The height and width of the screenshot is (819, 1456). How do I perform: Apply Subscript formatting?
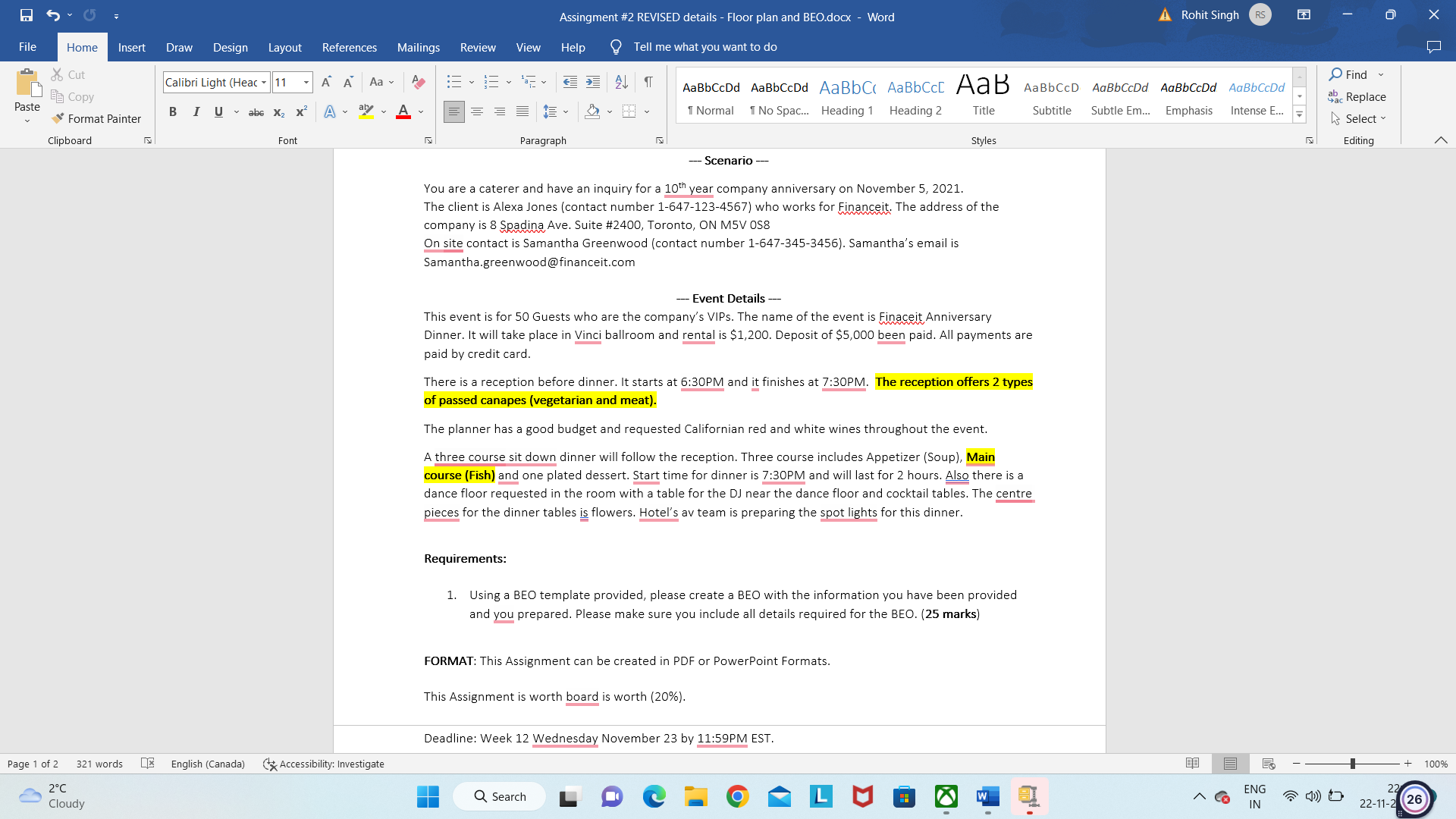point(278,111)
